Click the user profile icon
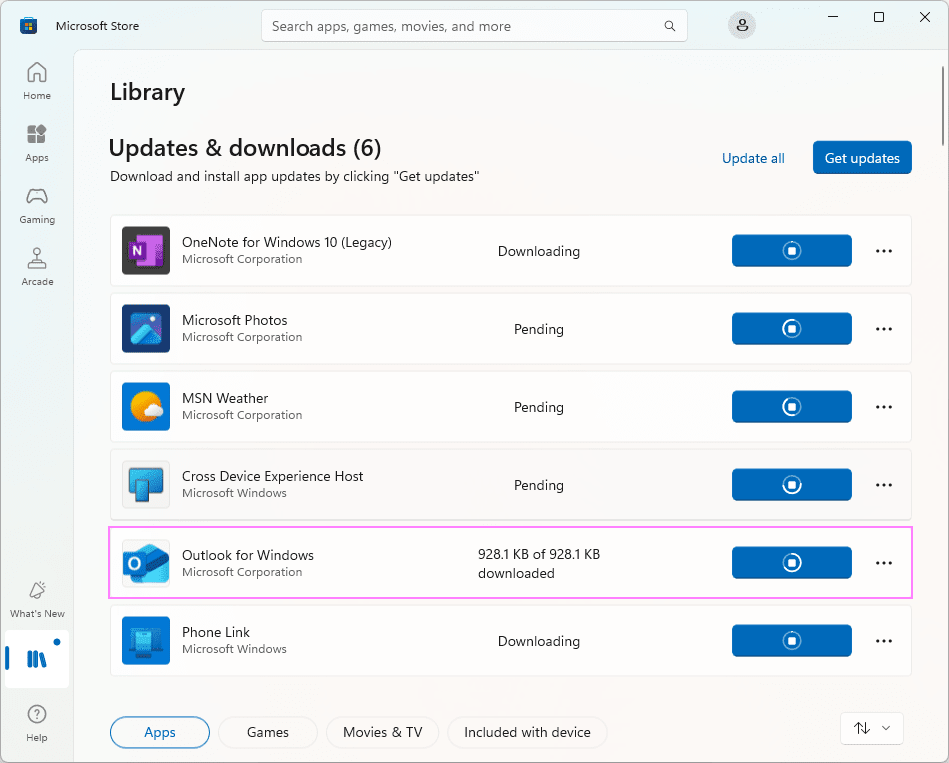The height and width of the screenshot is (763, 949). (x=742, y=26)
